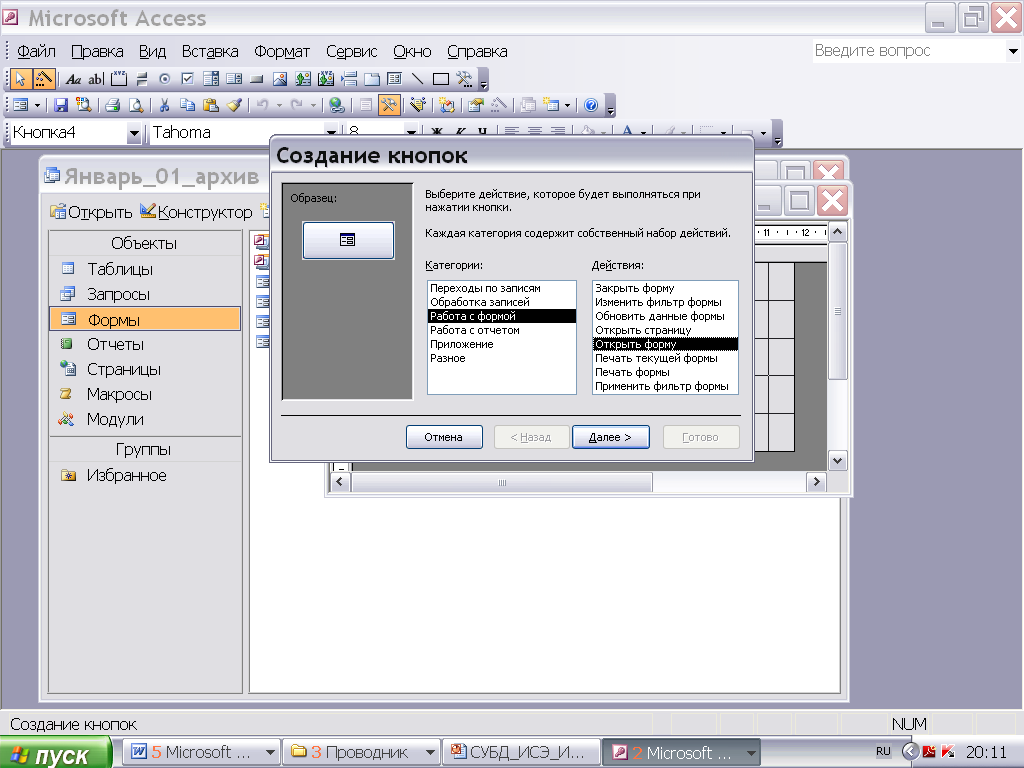Image resolution: width=1024 pixels, height=768 pixels.
Task: Select the Toggle Button control tool
Action: pyautogui.click(x=142, y=80)
